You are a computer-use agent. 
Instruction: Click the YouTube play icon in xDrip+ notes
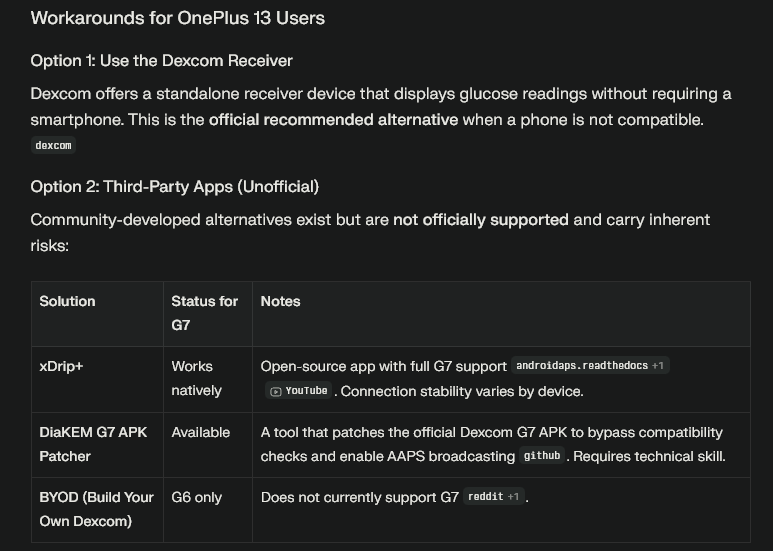(x=275, y=391)
